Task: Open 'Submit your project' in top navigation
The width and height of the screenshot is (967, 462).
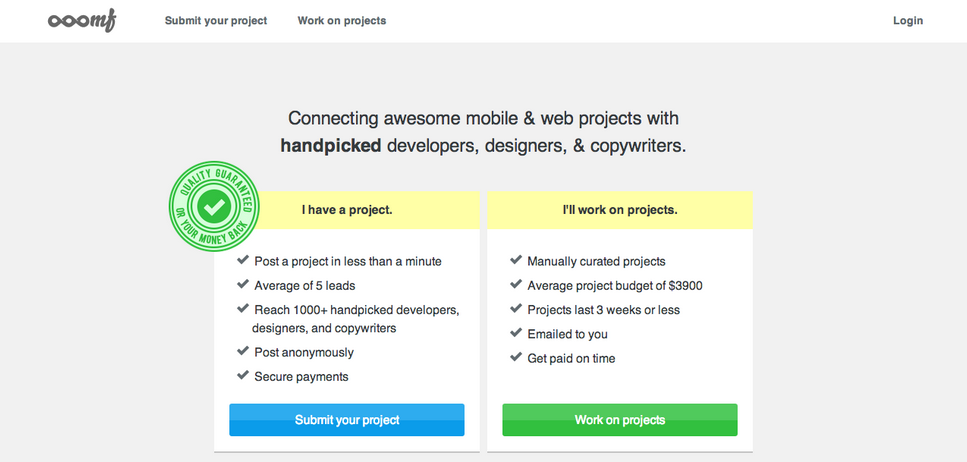Action: pos(216,20)
